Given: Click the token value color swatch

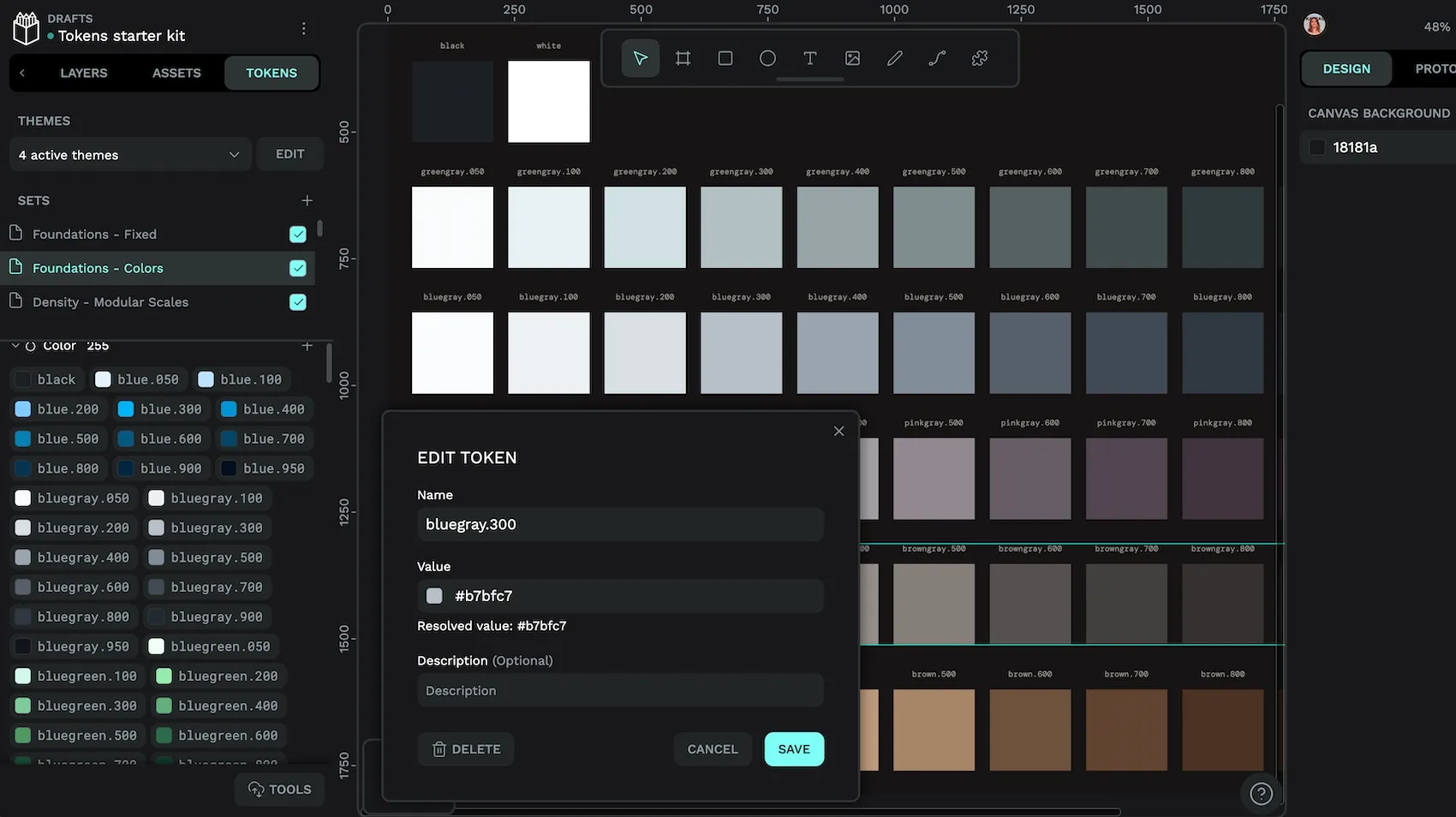Looking at the screenshot, I should pyautogui.click(x=434, y=596).
